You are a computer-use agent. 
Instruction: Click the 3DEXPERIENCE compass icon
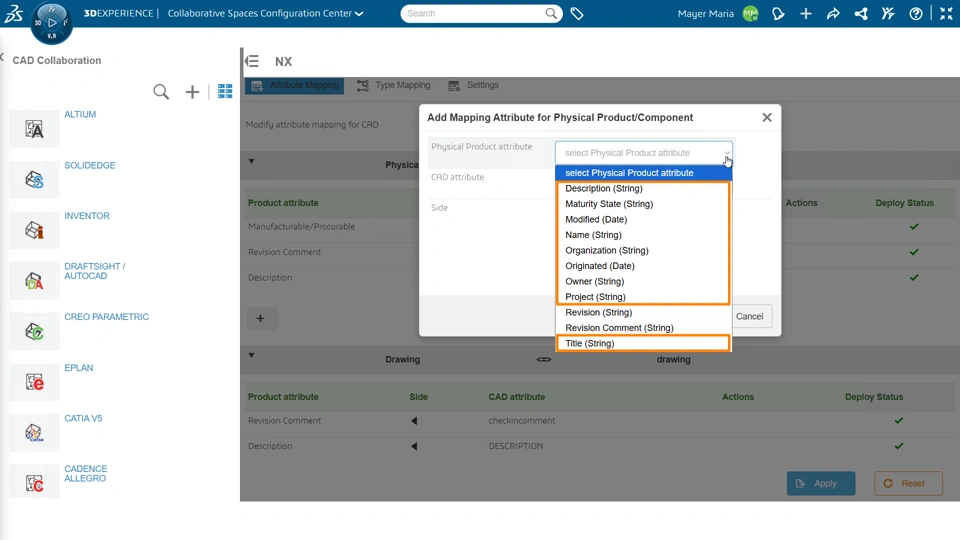[x=51, y=22]
